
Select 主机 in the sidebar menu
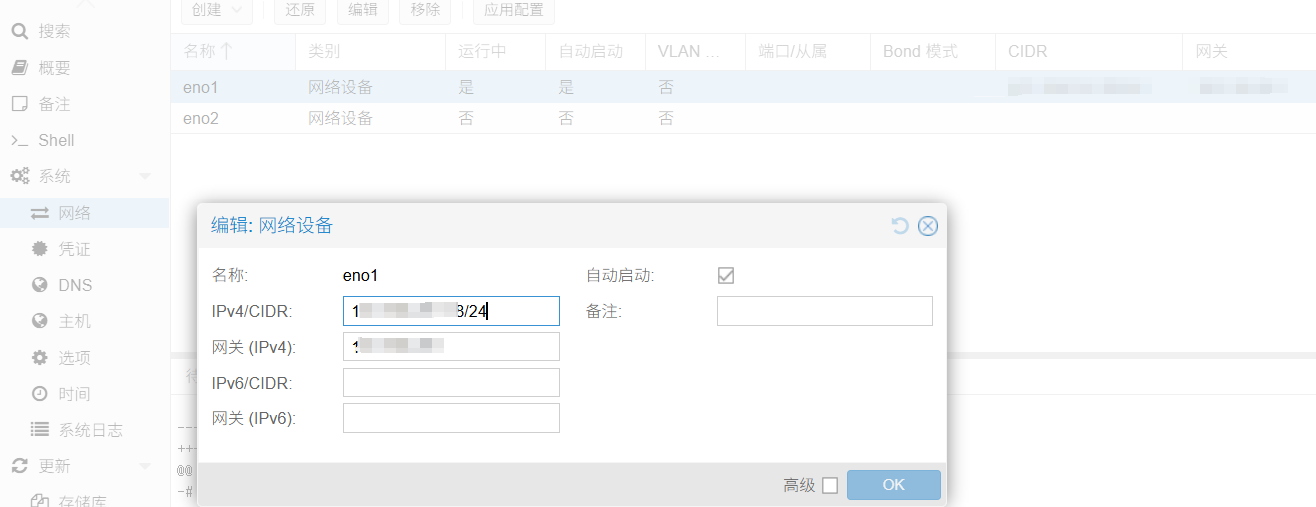coord(74,321)
